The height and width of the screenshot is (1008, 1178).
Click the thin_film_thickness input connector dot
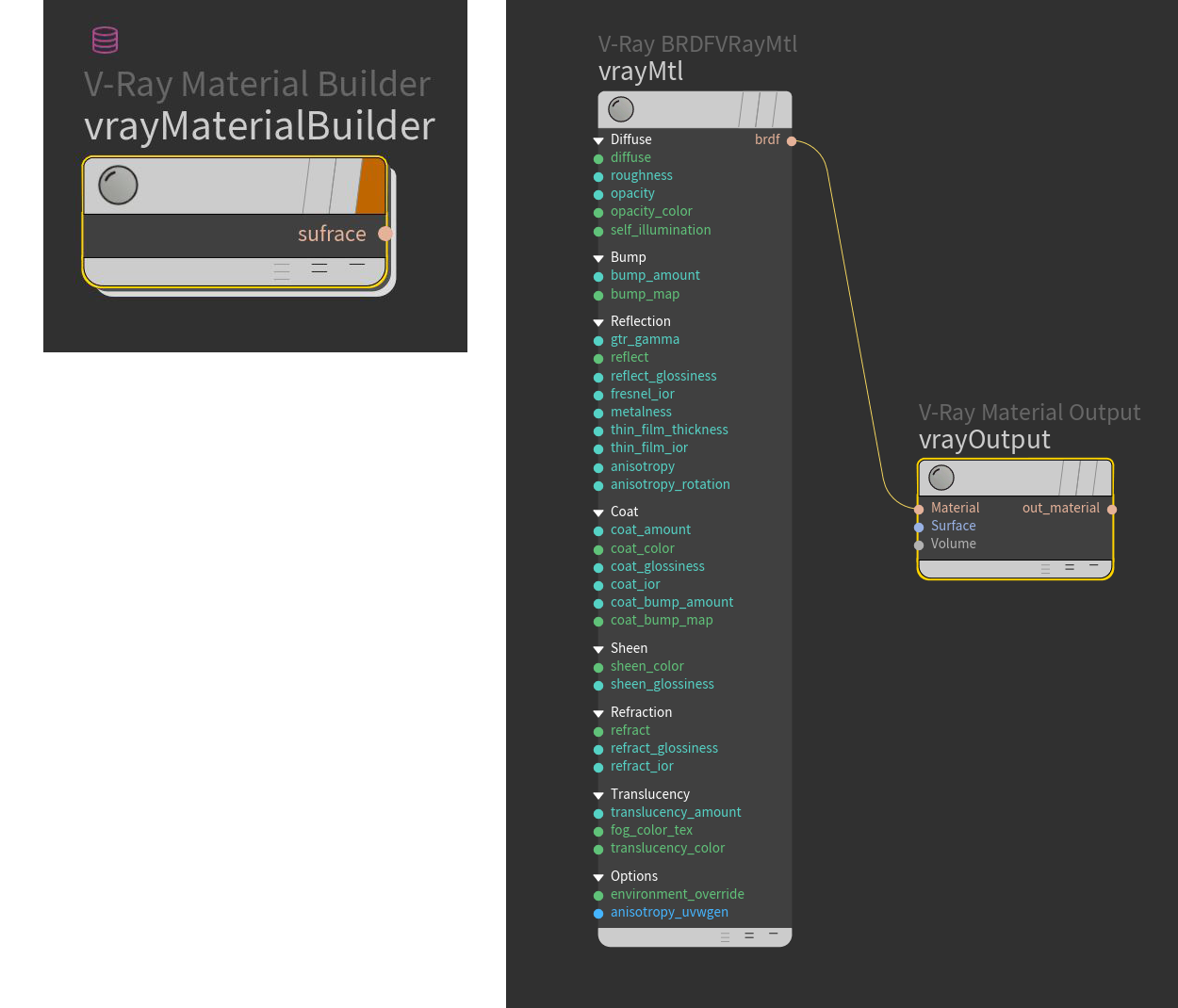click(598, 431)
